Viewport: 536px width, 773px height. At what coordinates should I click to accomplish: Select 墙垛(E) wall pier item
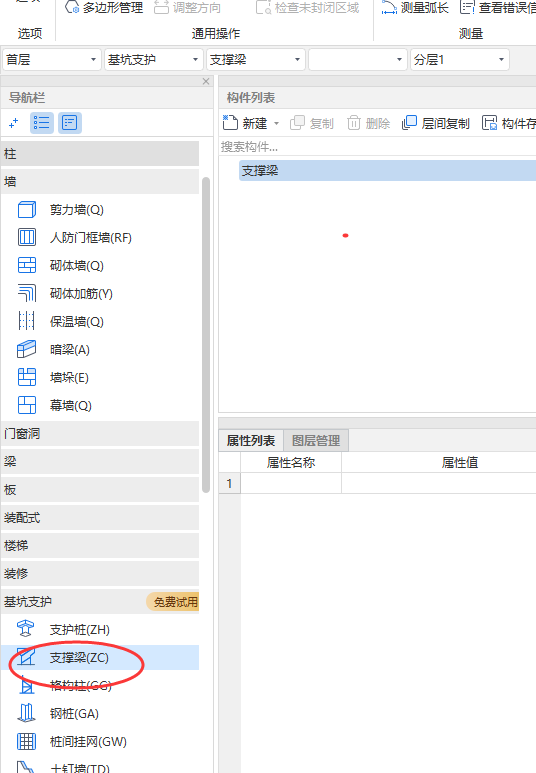tap(70, 378)
